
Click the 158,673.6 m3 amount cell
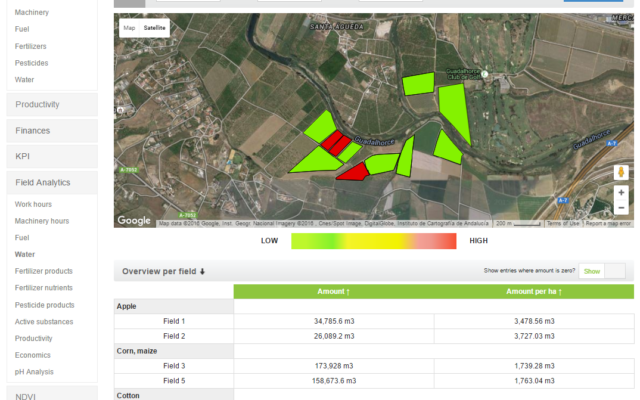[334, 381]
